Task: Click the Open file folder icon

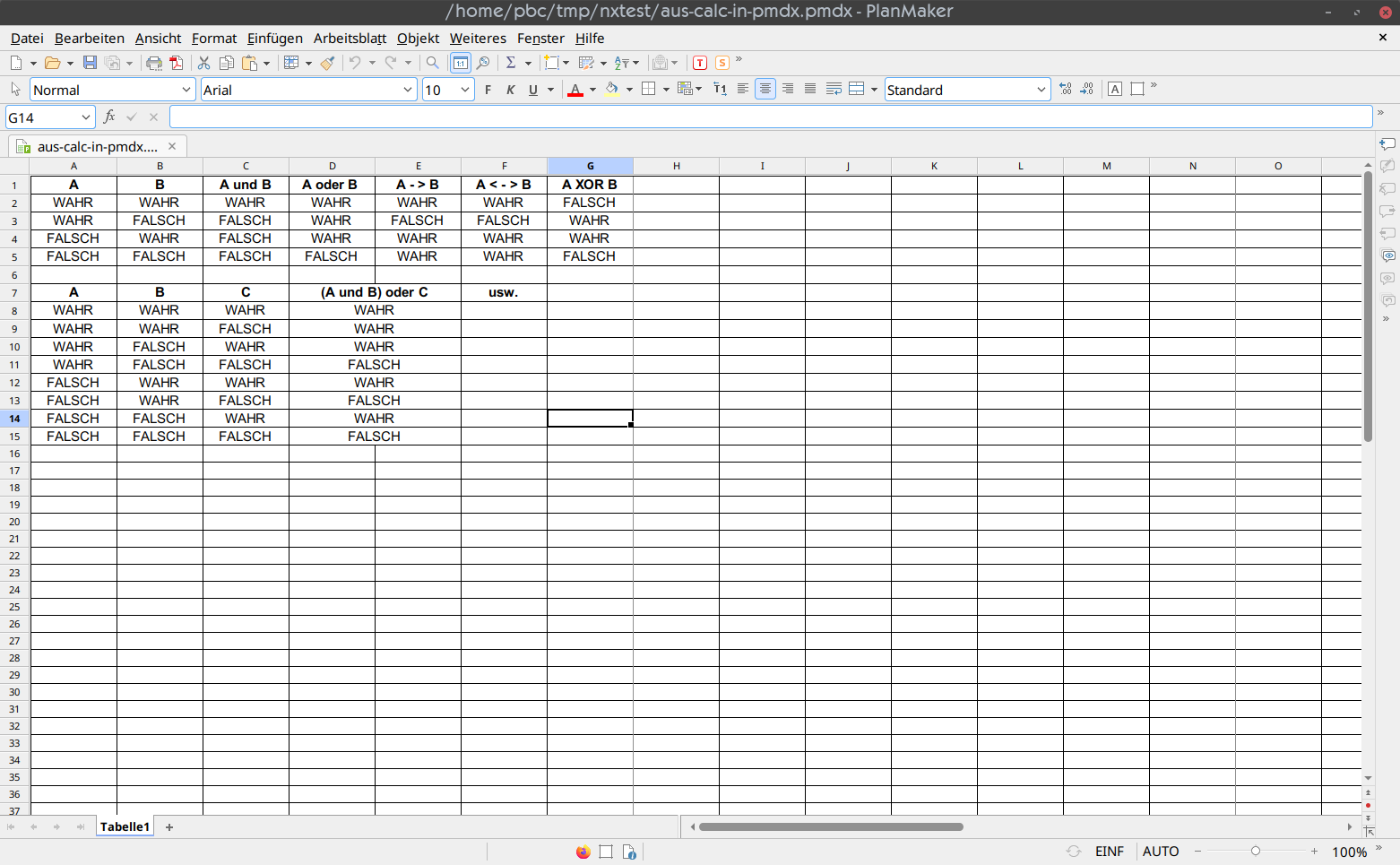Action: point(53,63)
